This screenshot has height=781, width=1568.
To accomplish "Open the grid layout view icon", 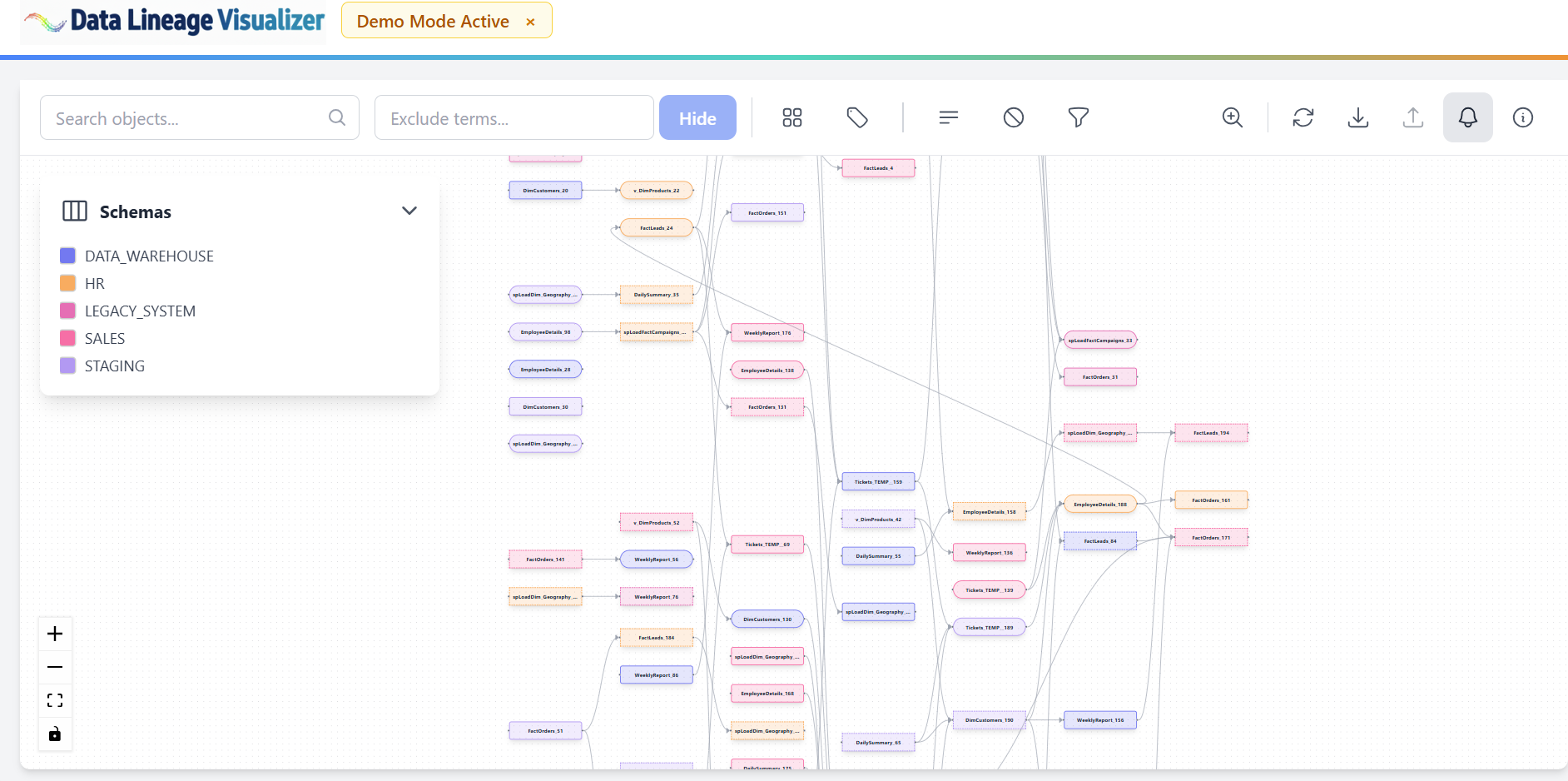I will click(x=791, y=117).
